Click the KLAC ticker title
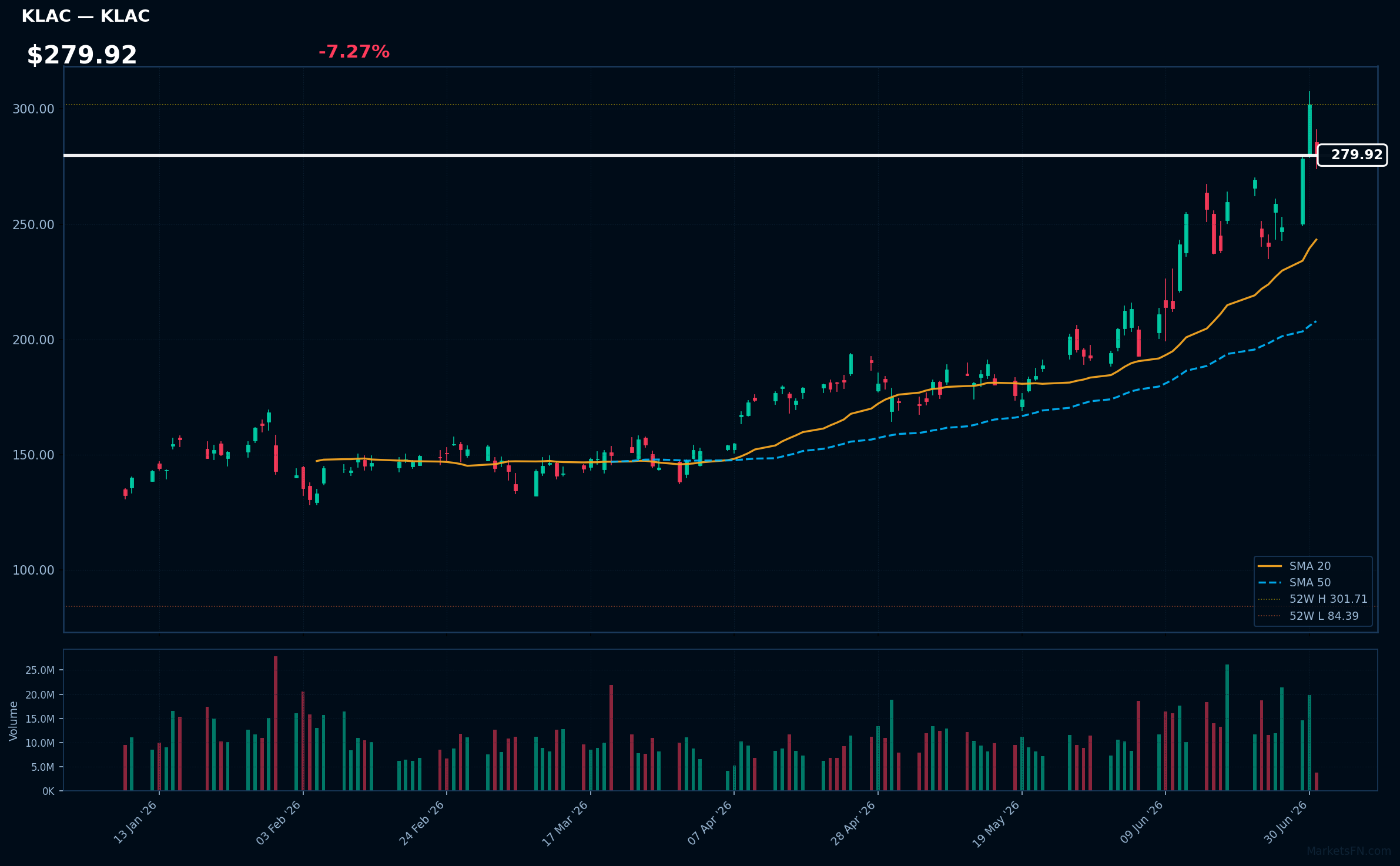Viewport: 1400px width, 866px height. [x=86, y=16]
